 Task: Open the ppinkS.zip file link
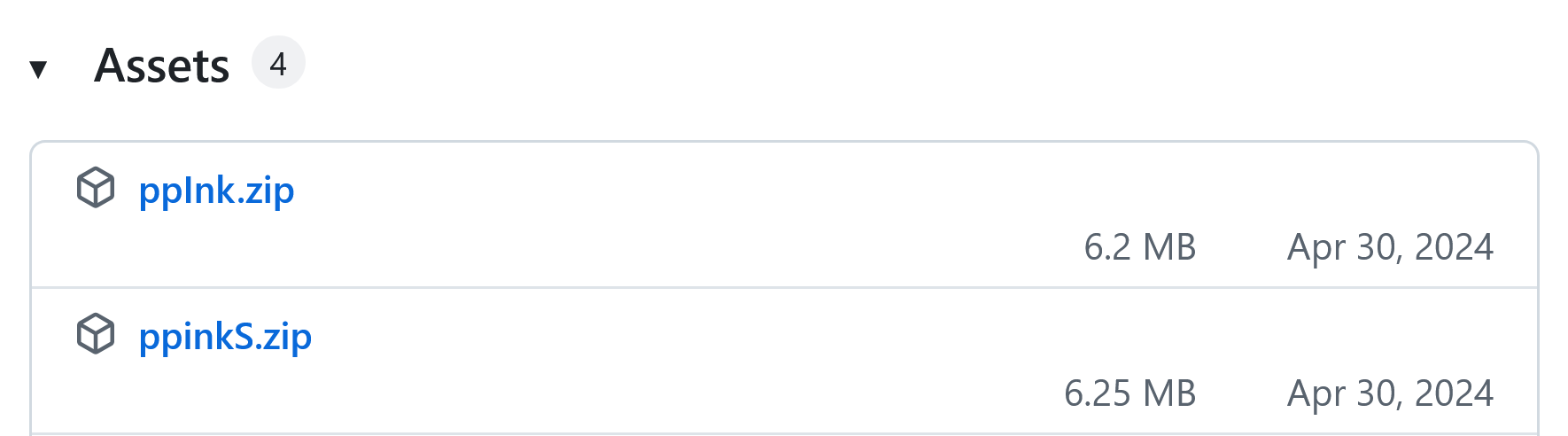225,337
